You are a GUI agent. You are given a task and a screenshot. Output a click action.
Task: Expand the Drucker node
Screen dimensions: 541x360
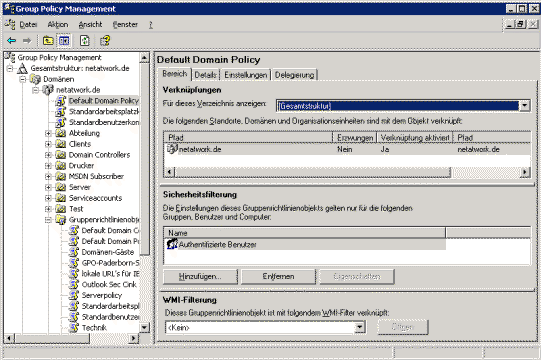pyautogui.click(x=48, y=166)
